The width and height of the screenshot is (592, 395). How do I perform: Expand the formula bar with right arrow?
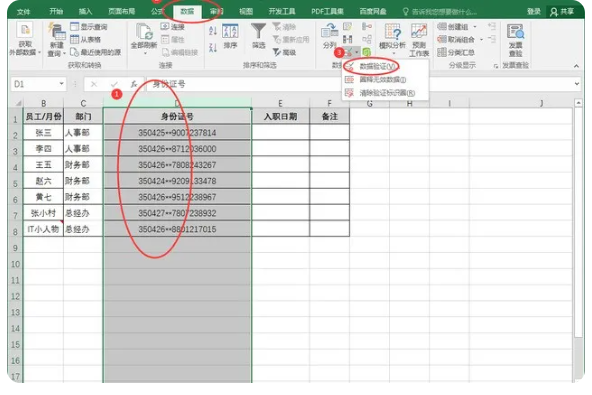click(577, 83)
